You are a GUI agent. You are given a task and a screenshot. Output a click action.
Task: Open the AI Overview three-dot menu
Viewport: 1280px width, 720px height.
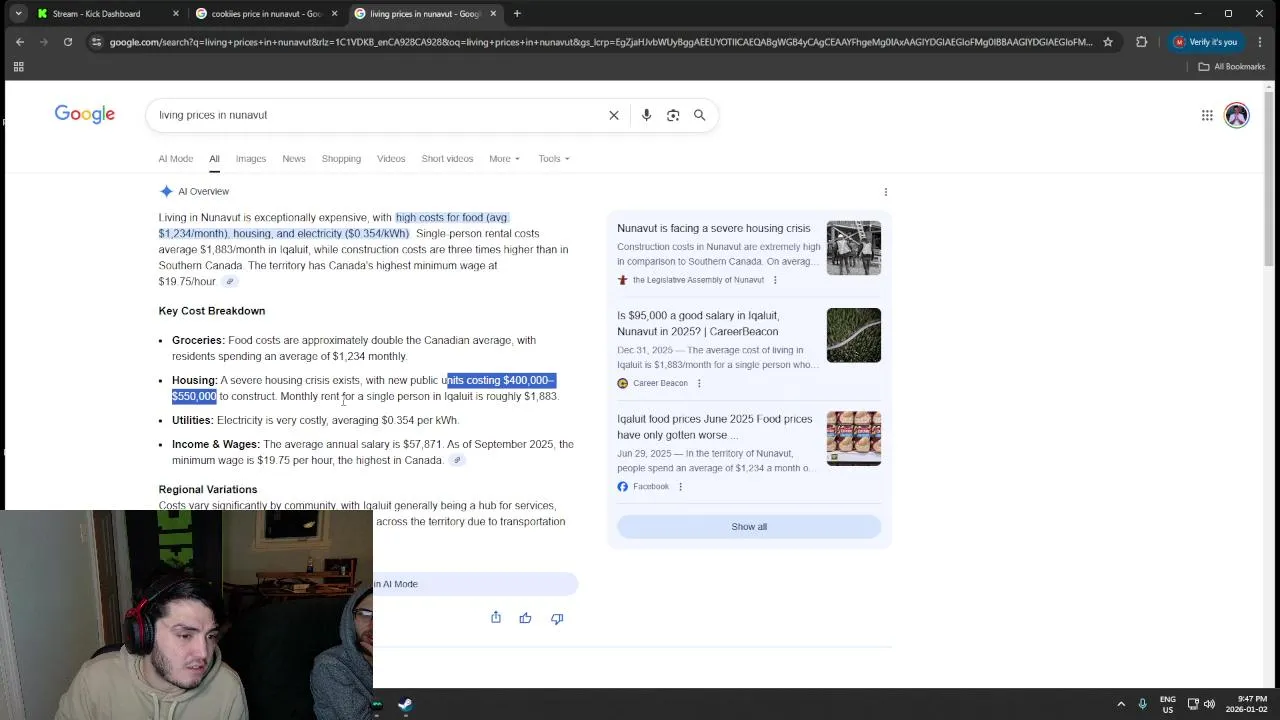(x=885, y=191)
